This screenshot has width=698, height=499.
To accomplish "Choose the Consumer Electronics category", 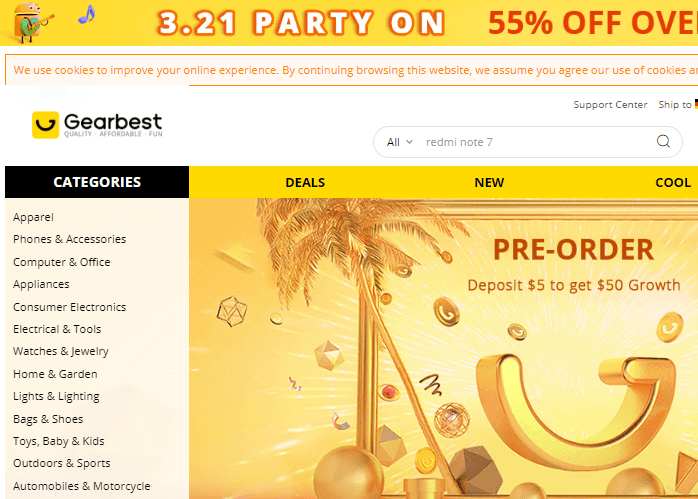I will point(69,307).
